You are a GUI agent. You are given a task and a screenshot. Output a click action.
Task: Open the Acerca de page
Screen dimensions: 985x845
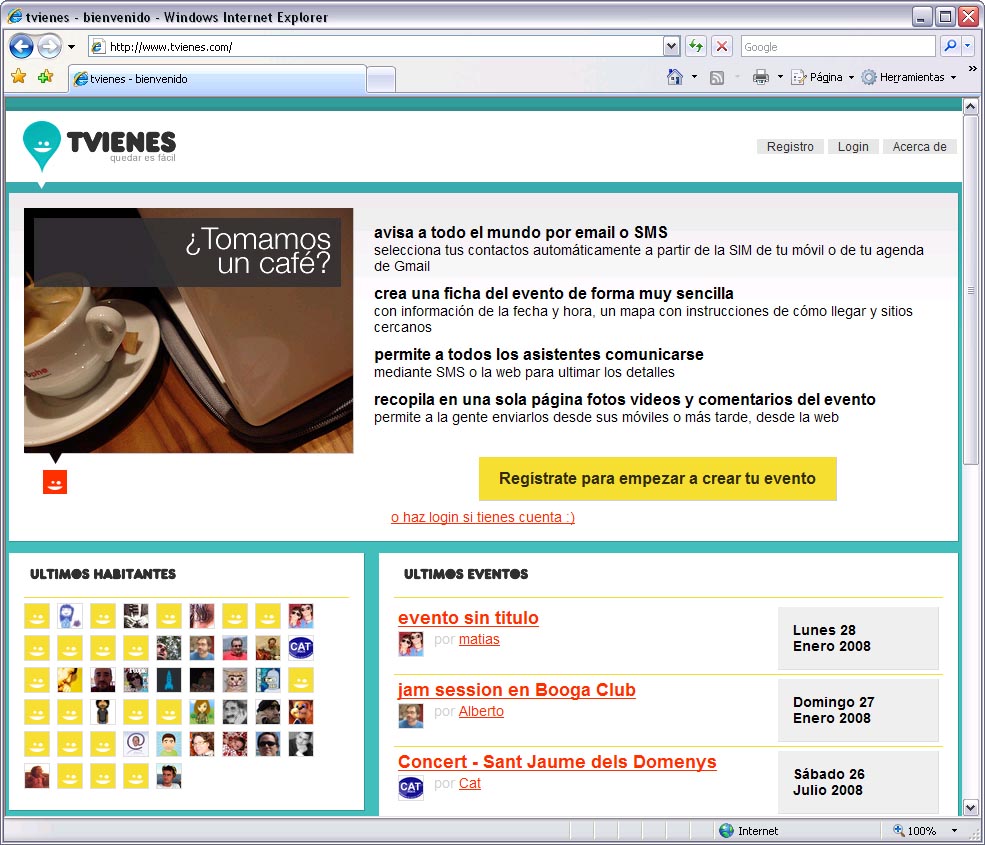point(920,146)
